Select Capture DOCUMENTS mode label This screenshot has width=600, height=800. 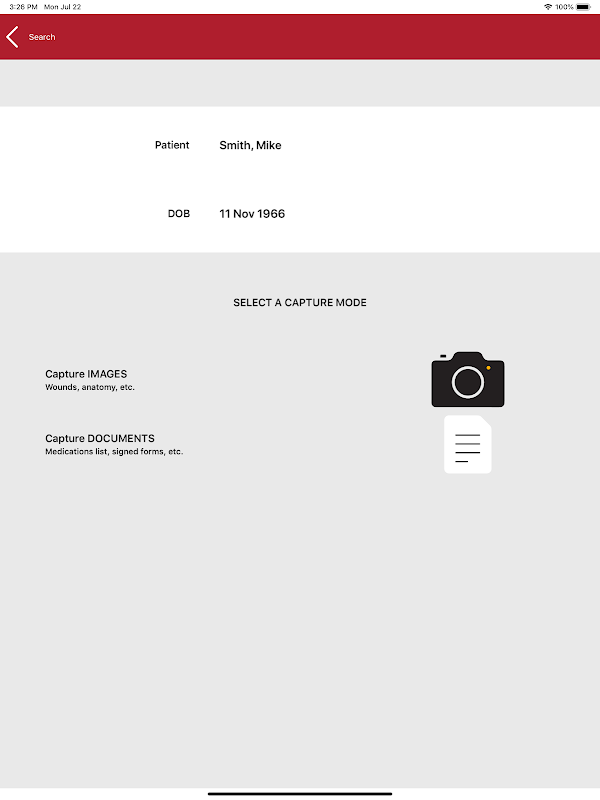[100, 438]
